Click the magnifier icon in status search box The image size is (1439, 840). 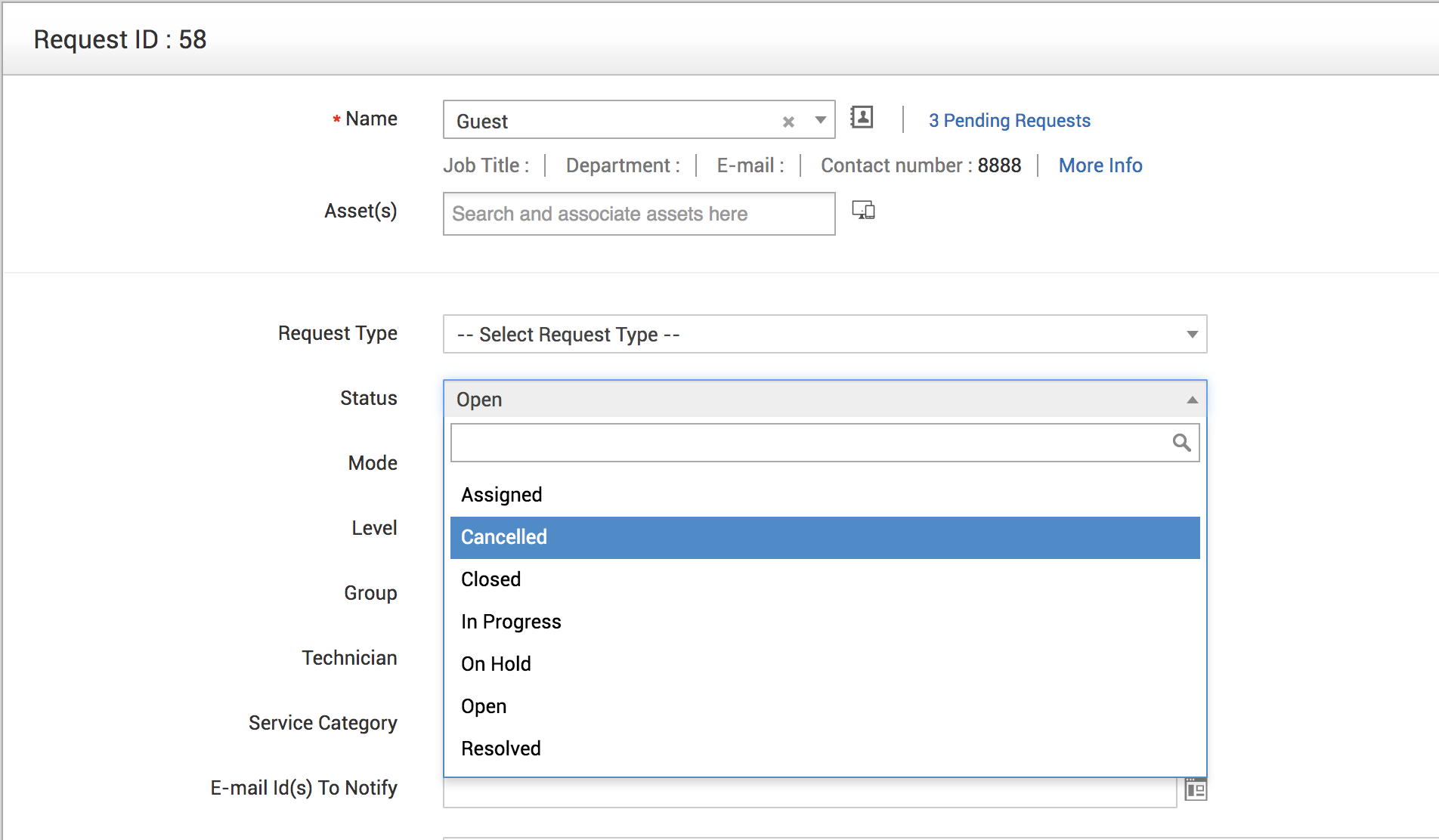click(1181, 443)
